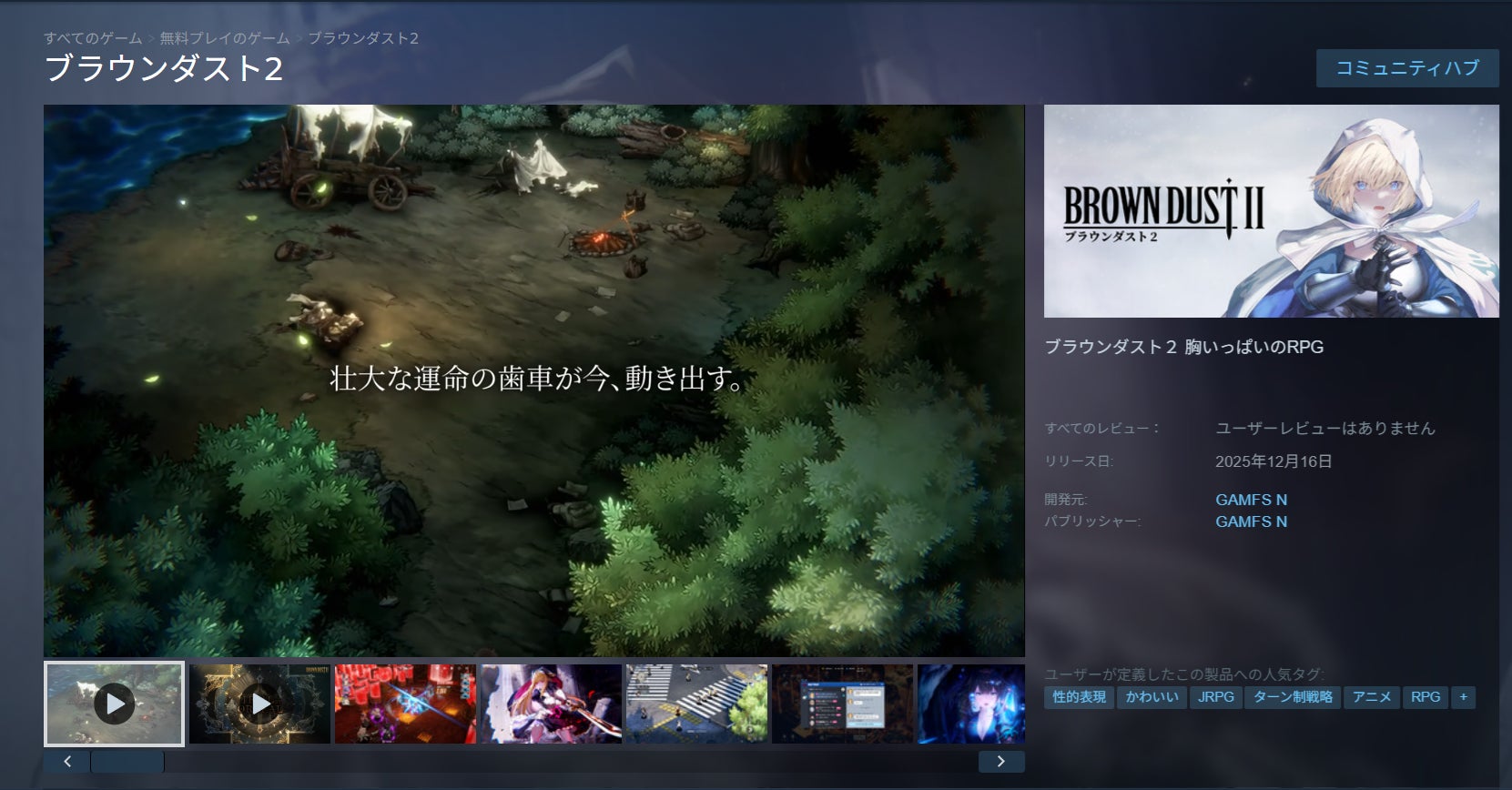Expand more tags with the plus button

1464,697
